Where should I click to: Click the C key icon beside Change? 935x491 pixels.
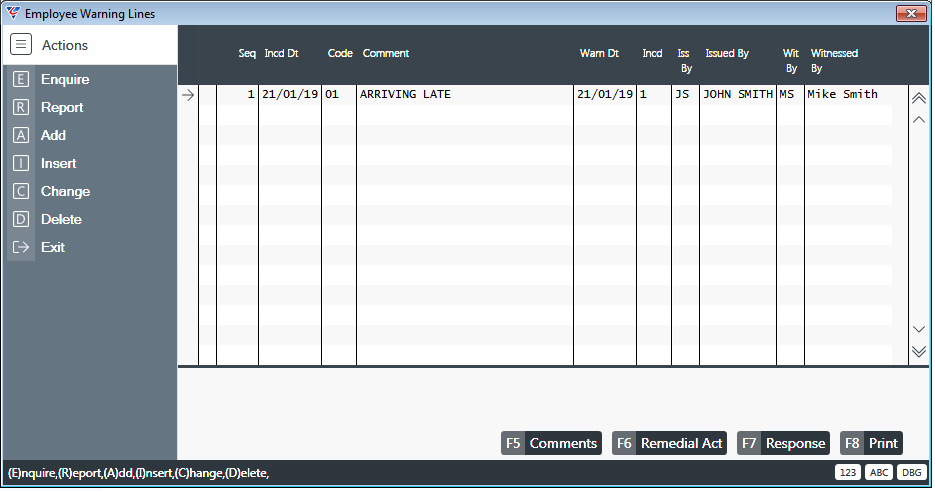pos(21,192)
